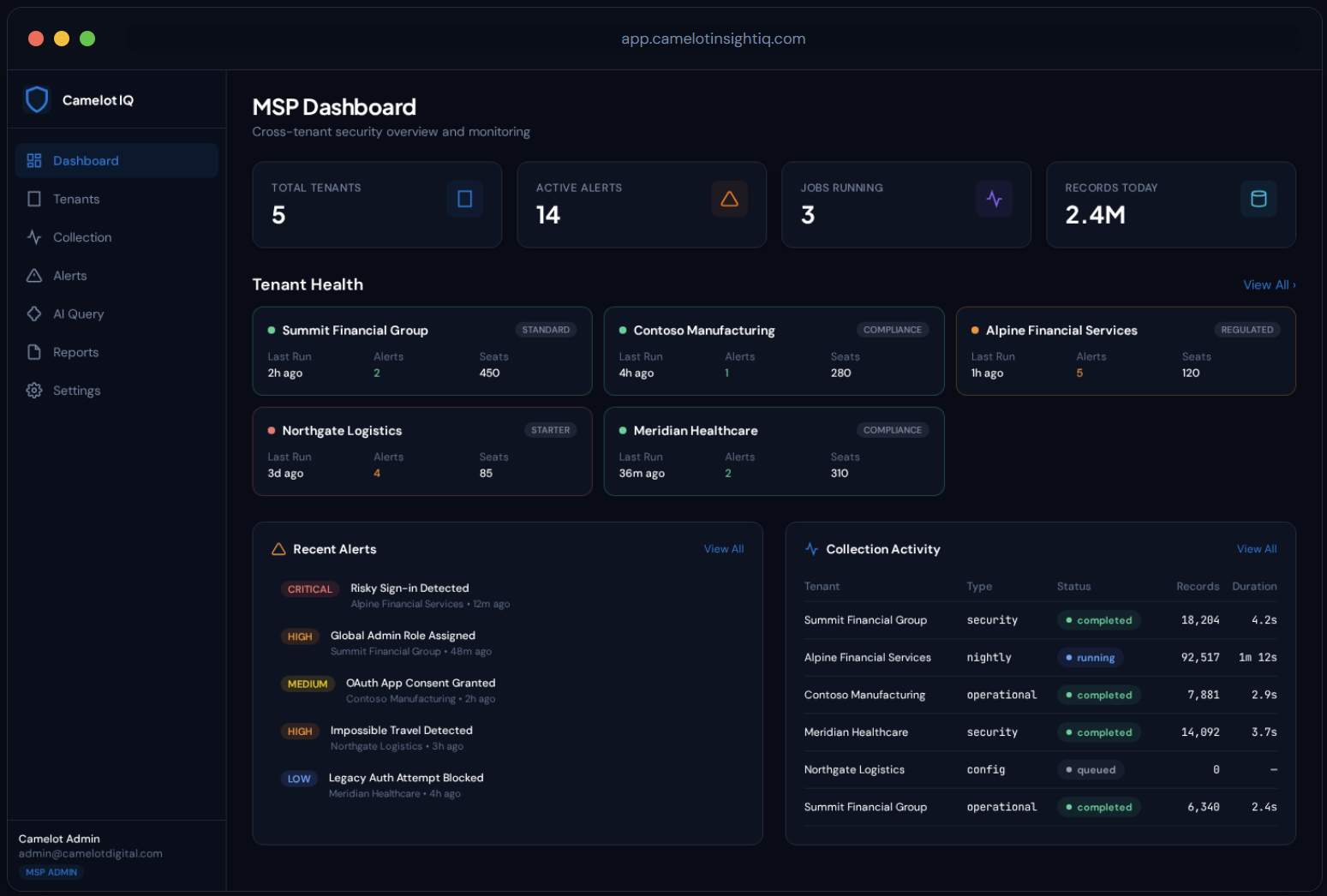Viewport: 1327px width, 896px height.
Task: Click the Active Alerts 14 card
Action: 642,205
